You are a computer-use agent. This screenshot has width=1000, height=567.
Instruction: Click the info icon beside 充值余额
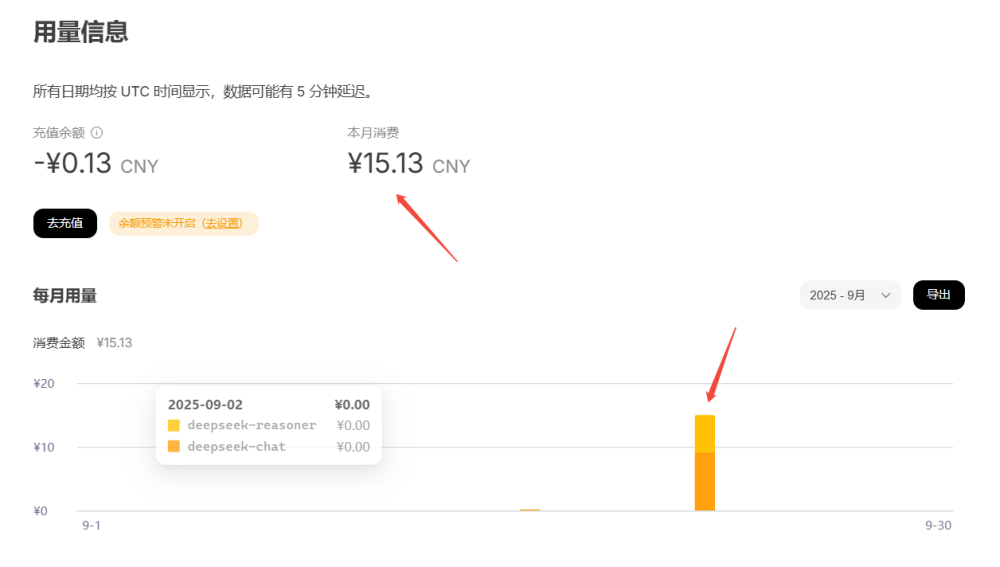97,132
